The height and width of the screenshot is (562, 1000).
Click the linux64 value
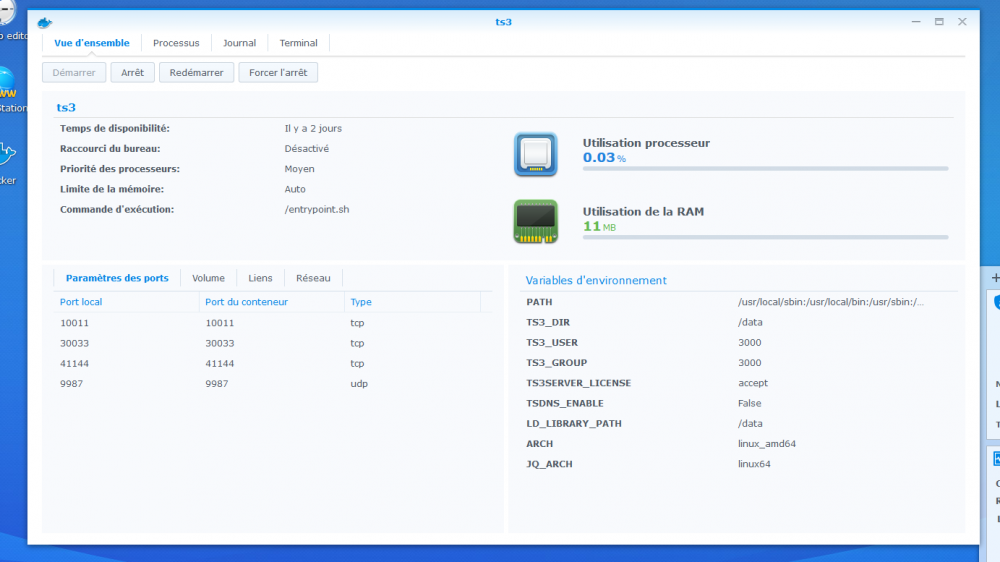pyautogui.click(x=754, y=464)
